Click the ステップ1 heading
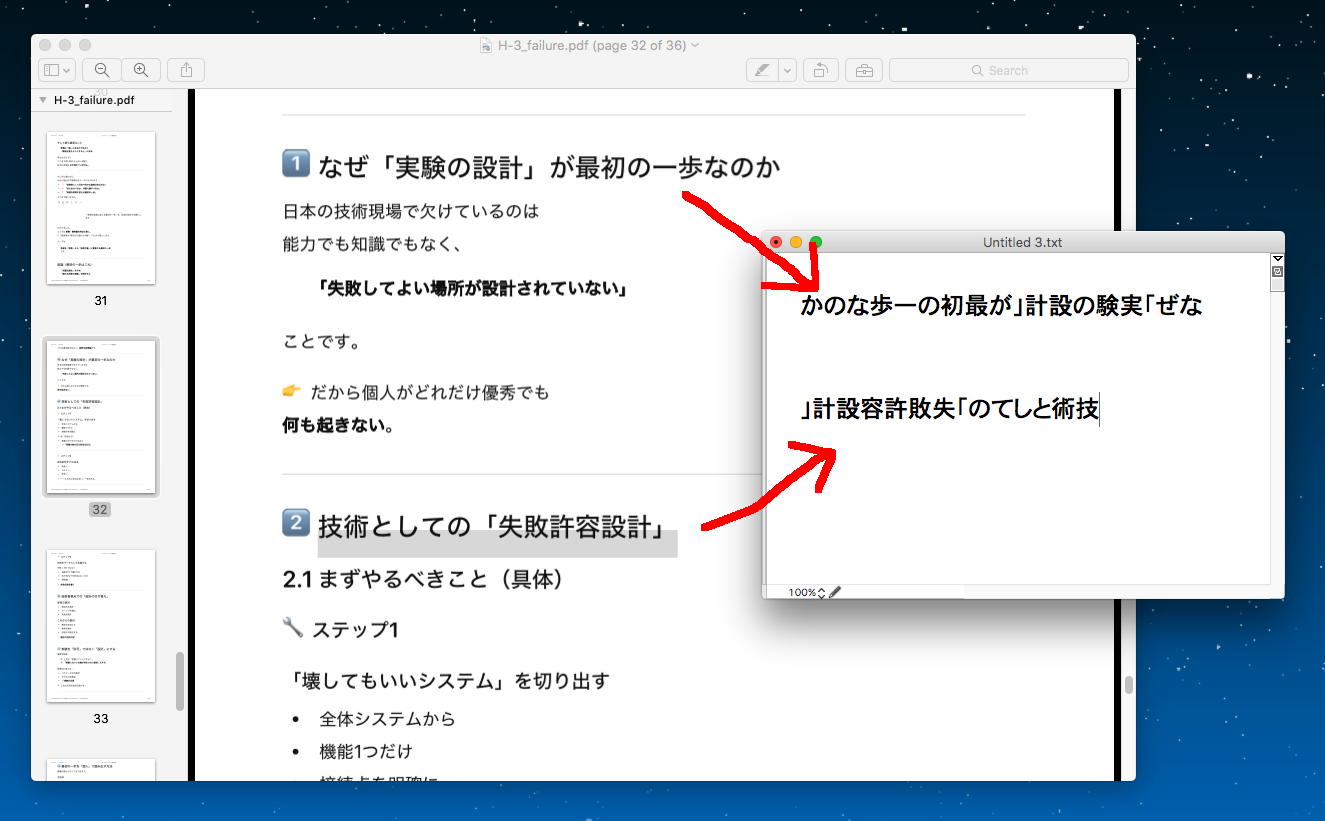Screen dimensions: 1325x821 355,629
